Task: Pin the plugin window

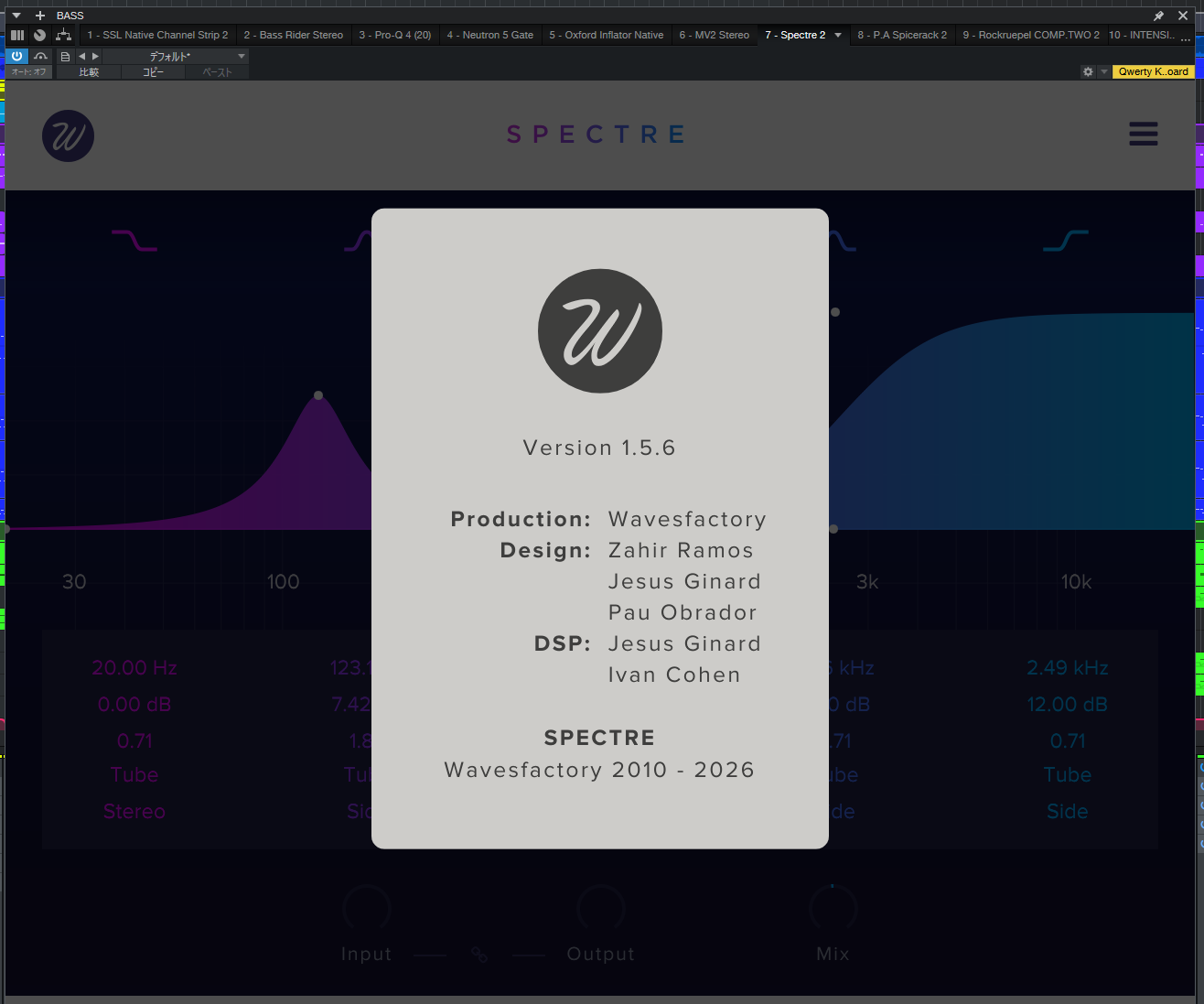Action: (x=1158, y=16)
